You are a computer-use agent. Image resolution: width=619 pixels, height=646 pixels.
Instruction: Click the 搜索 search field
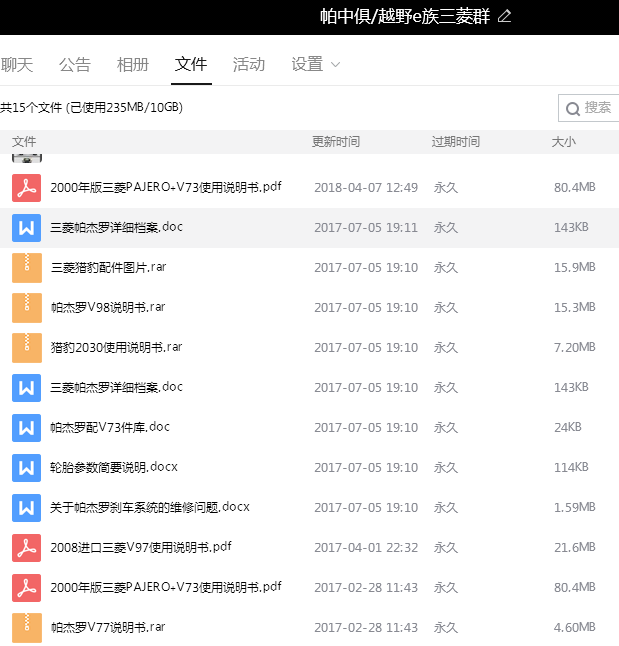[x=589, y=108]
